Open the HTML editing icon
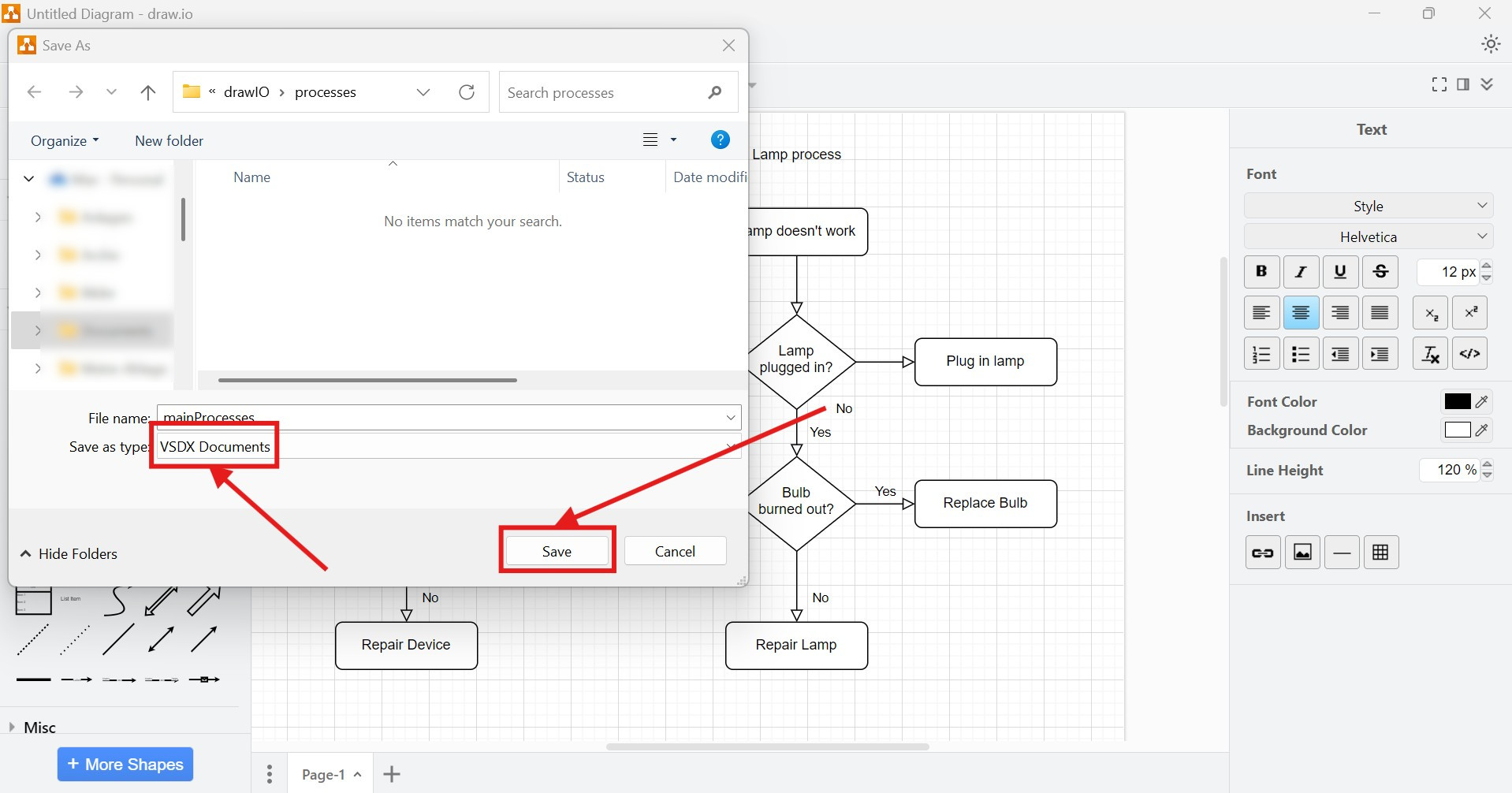1512x793 pixels. 1469,353
